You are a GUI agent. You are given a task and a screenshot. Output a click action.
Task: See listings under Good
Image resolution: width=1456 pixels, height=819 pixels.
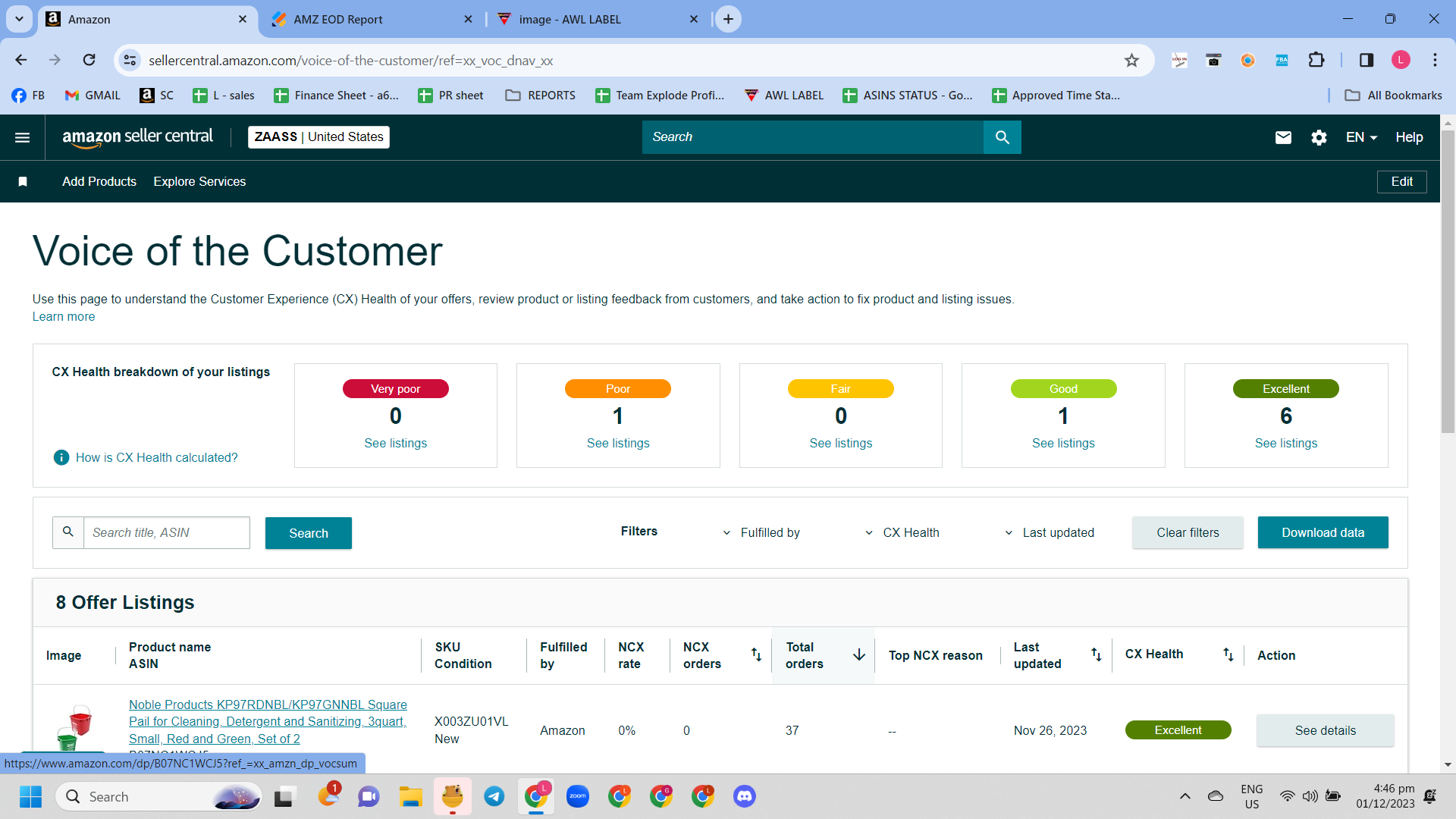click(1063, 443)
